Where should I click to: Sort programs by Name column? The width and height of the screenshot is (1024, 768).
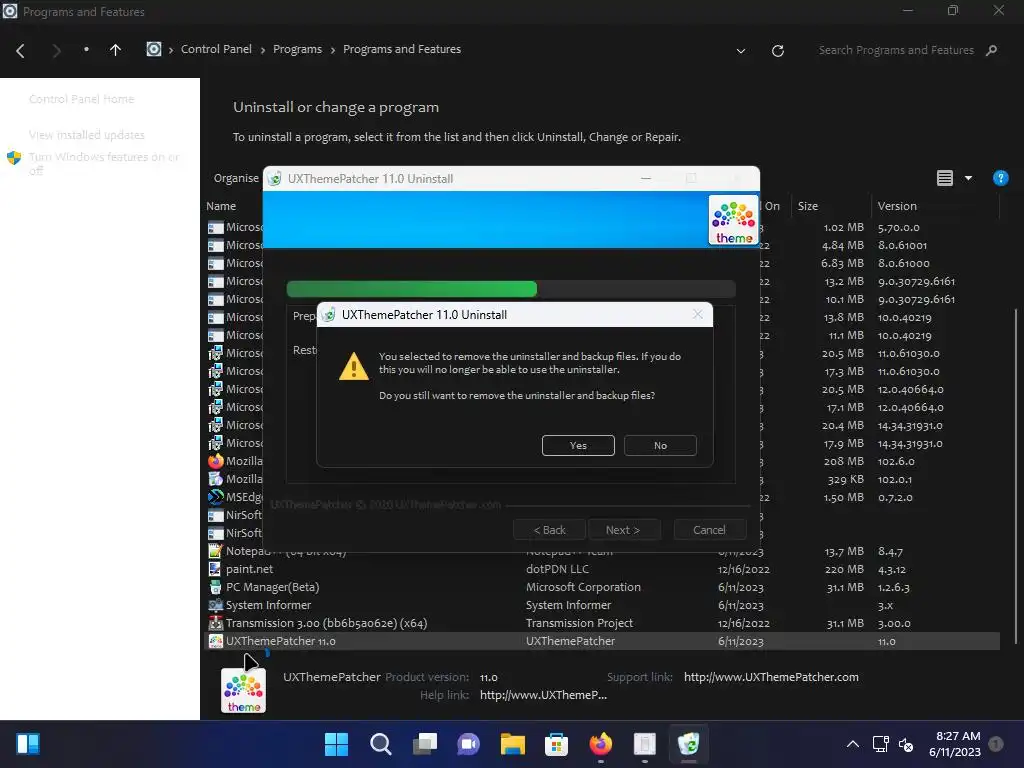pyautogui.click(x=221, y=206)
